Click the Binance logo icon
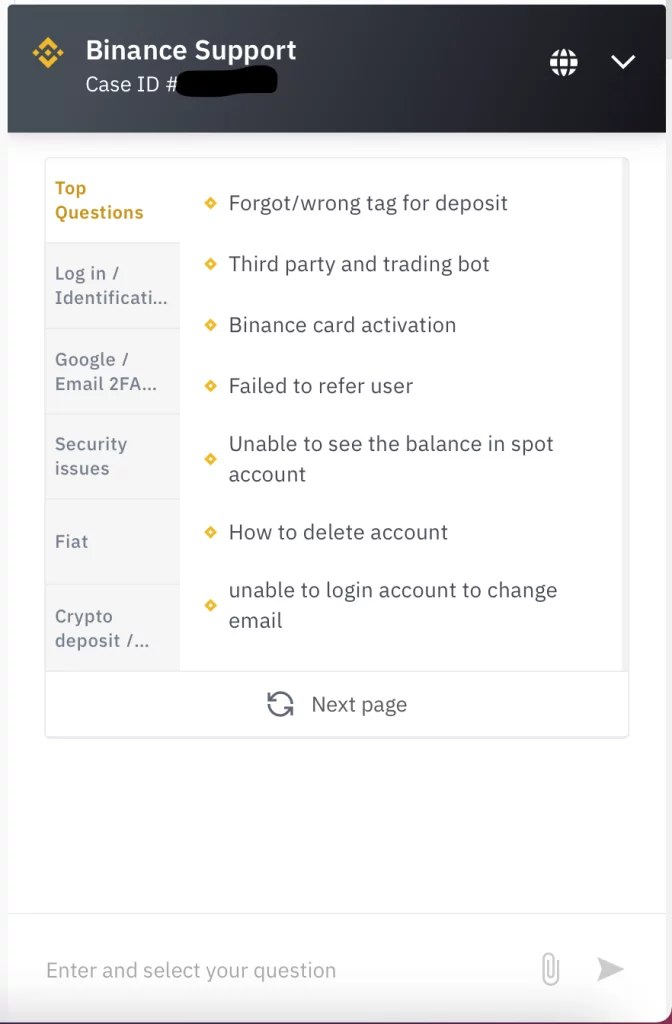 coord(48,53)
